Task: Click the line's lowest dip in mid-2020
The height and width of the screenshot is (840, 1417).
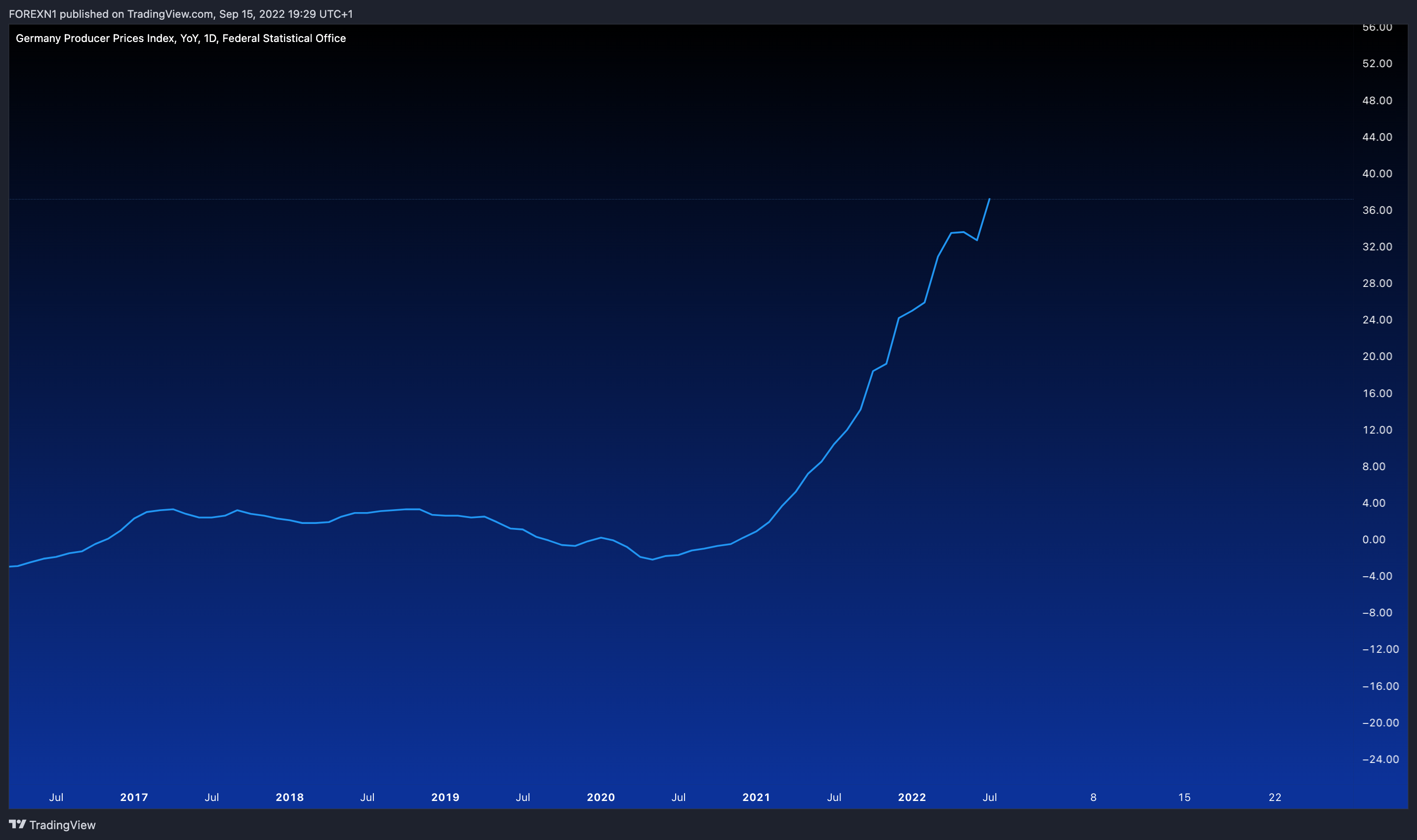Action: click(x=653, y=559)
